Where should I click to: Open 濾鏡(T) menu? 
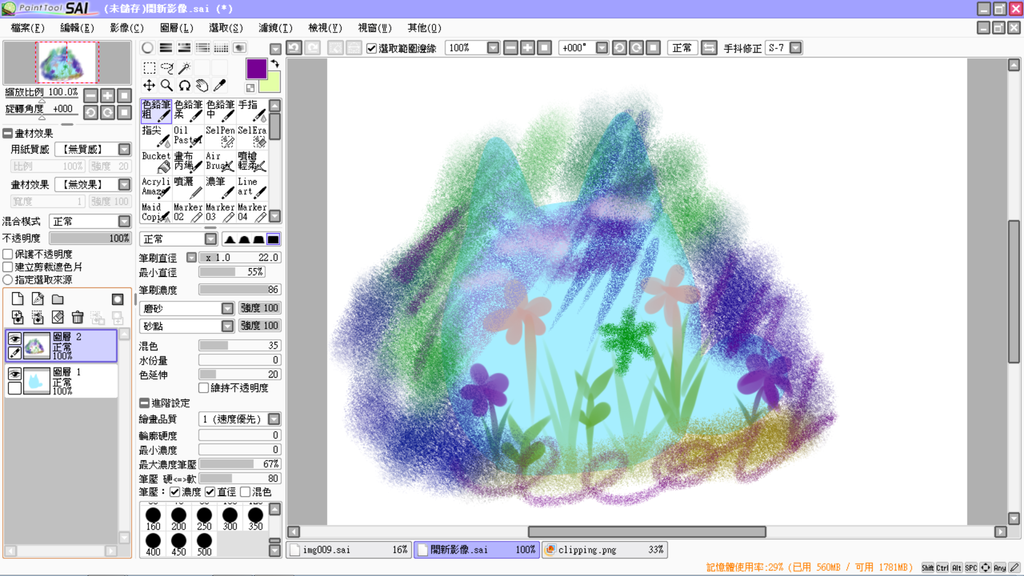click(276, 28)
